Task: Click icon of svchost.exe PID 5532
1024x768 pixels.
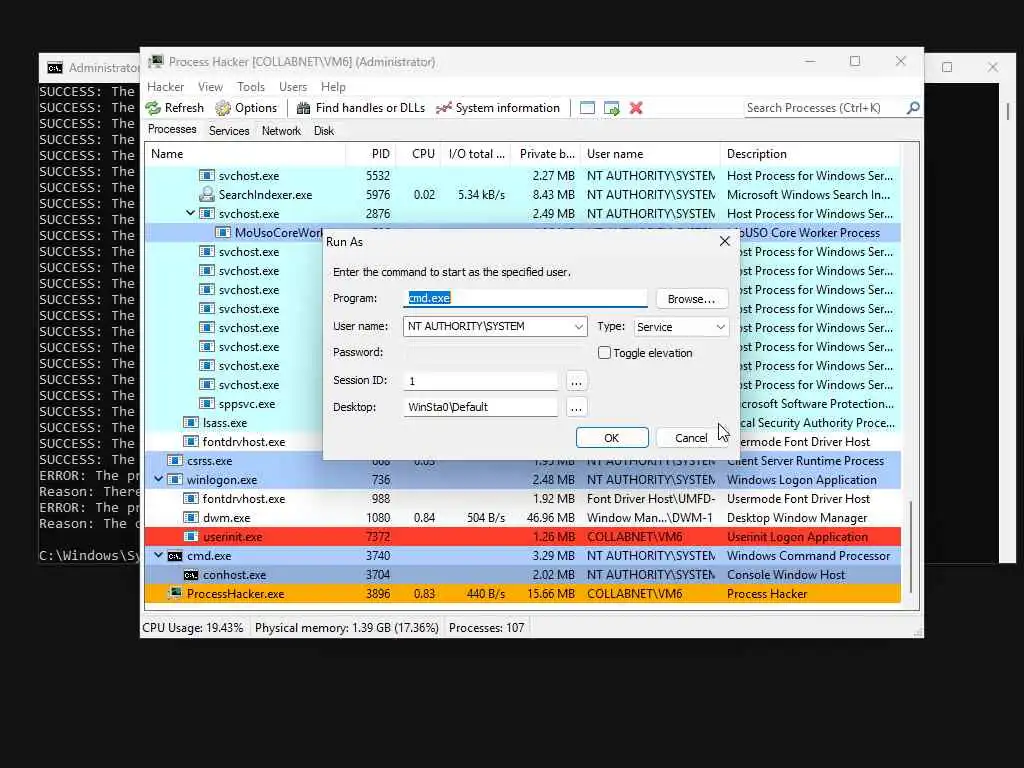Action: point(207,176)
